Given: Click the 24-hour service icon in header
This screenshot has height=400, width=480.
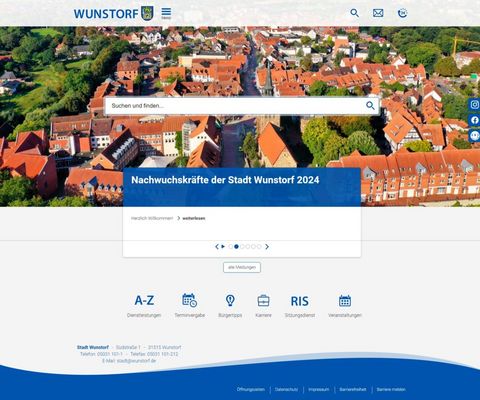Looking at the screenshot, I should (x=402, y=13).
